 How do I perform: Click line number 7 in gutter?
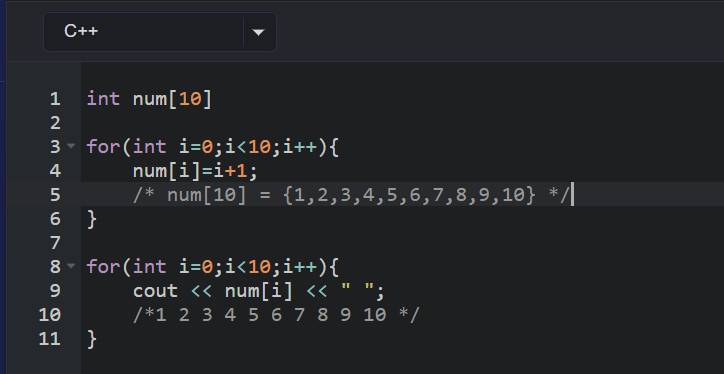(x=55, y=242)
